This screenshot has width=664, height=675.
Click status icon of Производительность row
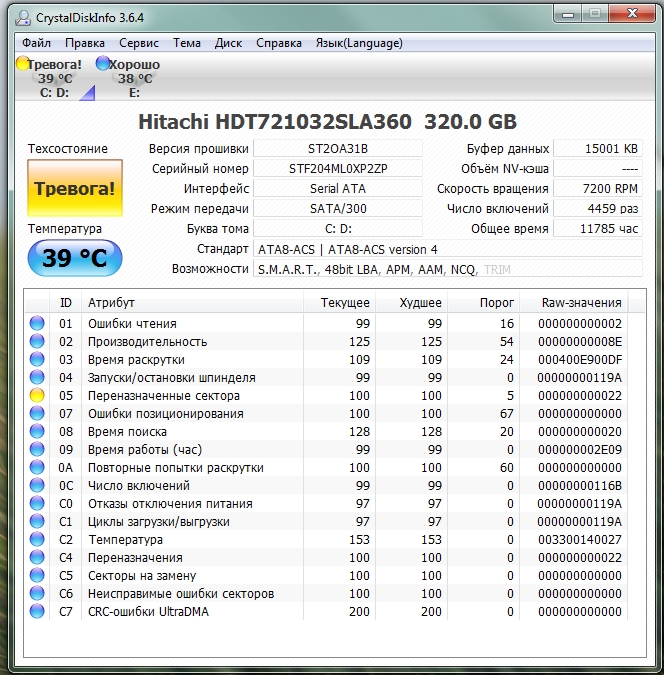[37, 341]
